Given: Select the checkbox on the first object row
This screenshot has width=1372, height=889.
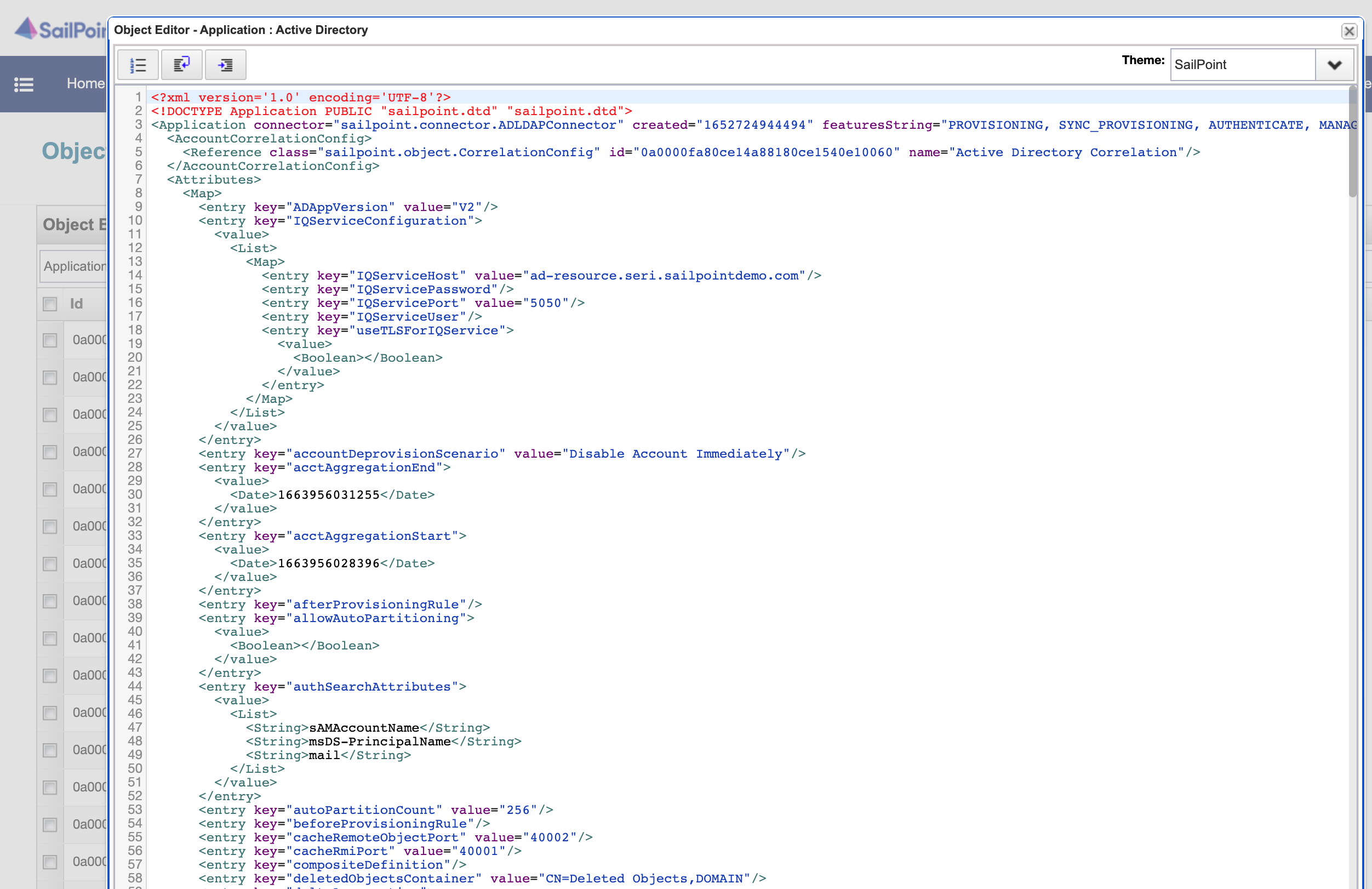Looking at the screenshot, I should [x=49, y=340].
